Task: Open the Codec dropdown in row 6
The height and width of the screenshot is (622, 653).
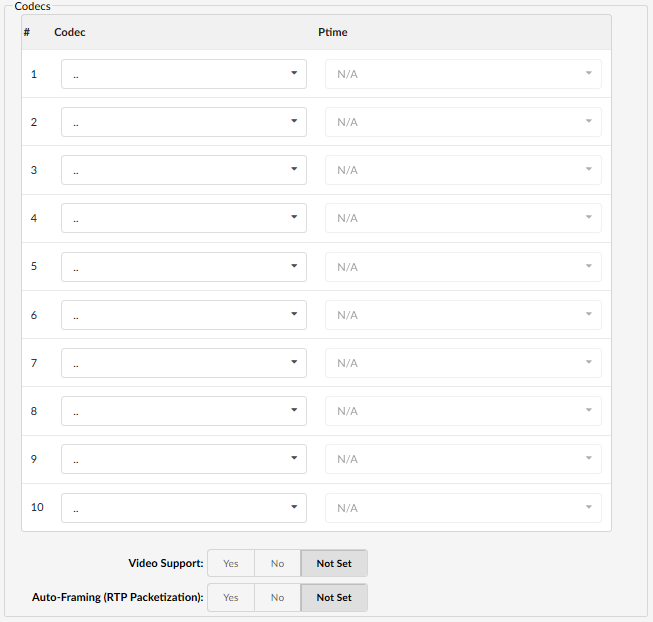Action: point(183,315)
